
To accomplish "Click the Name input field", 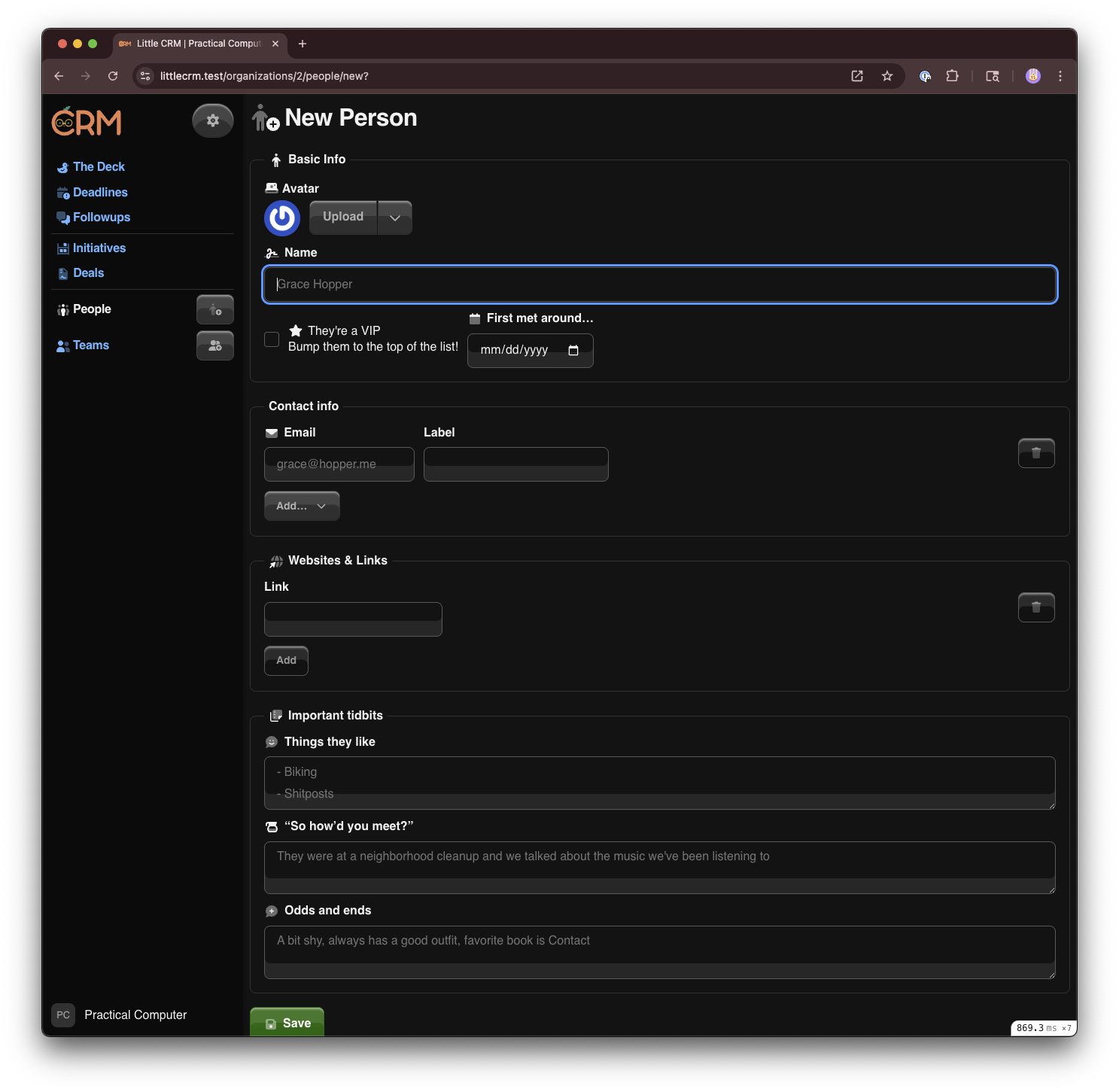I will 659,284.
